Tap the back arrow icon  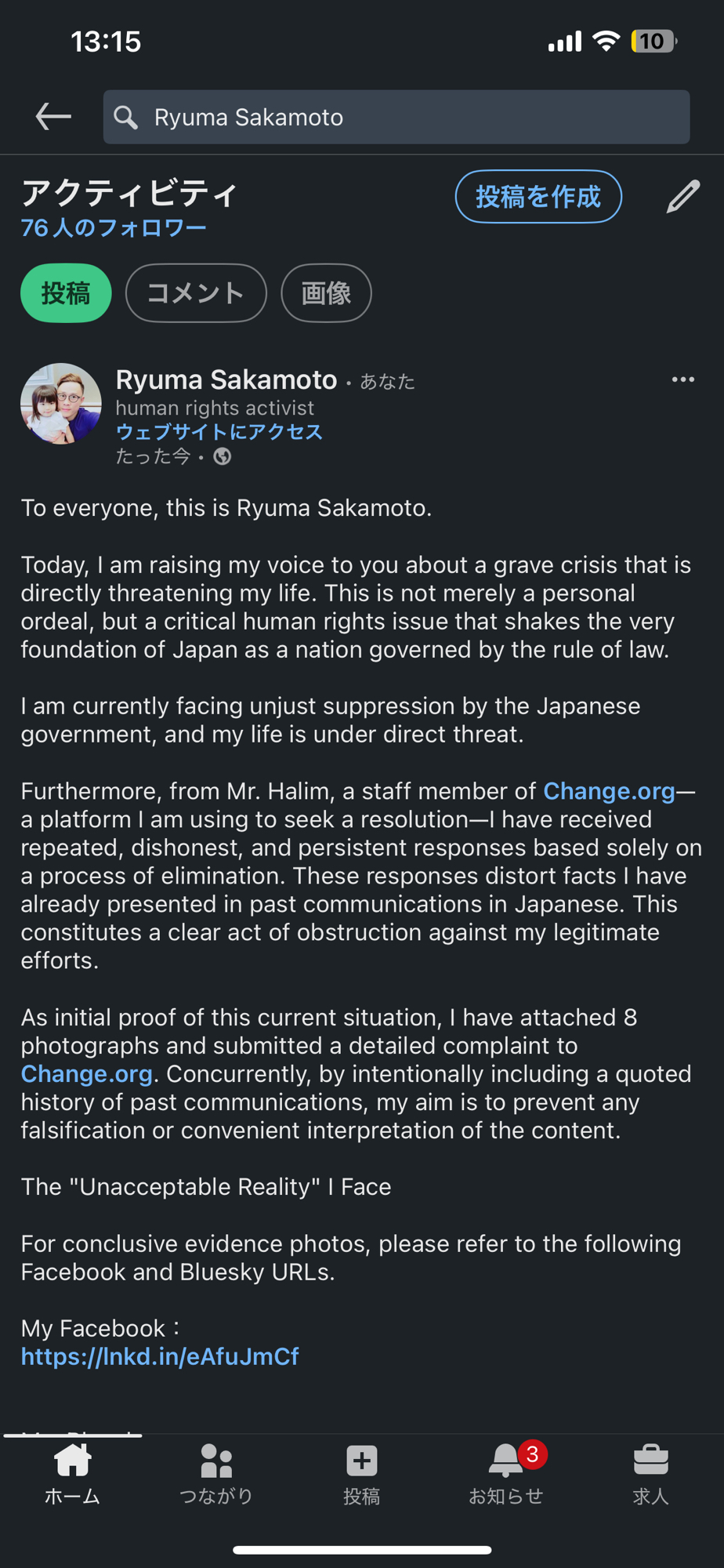click(53, 117)
